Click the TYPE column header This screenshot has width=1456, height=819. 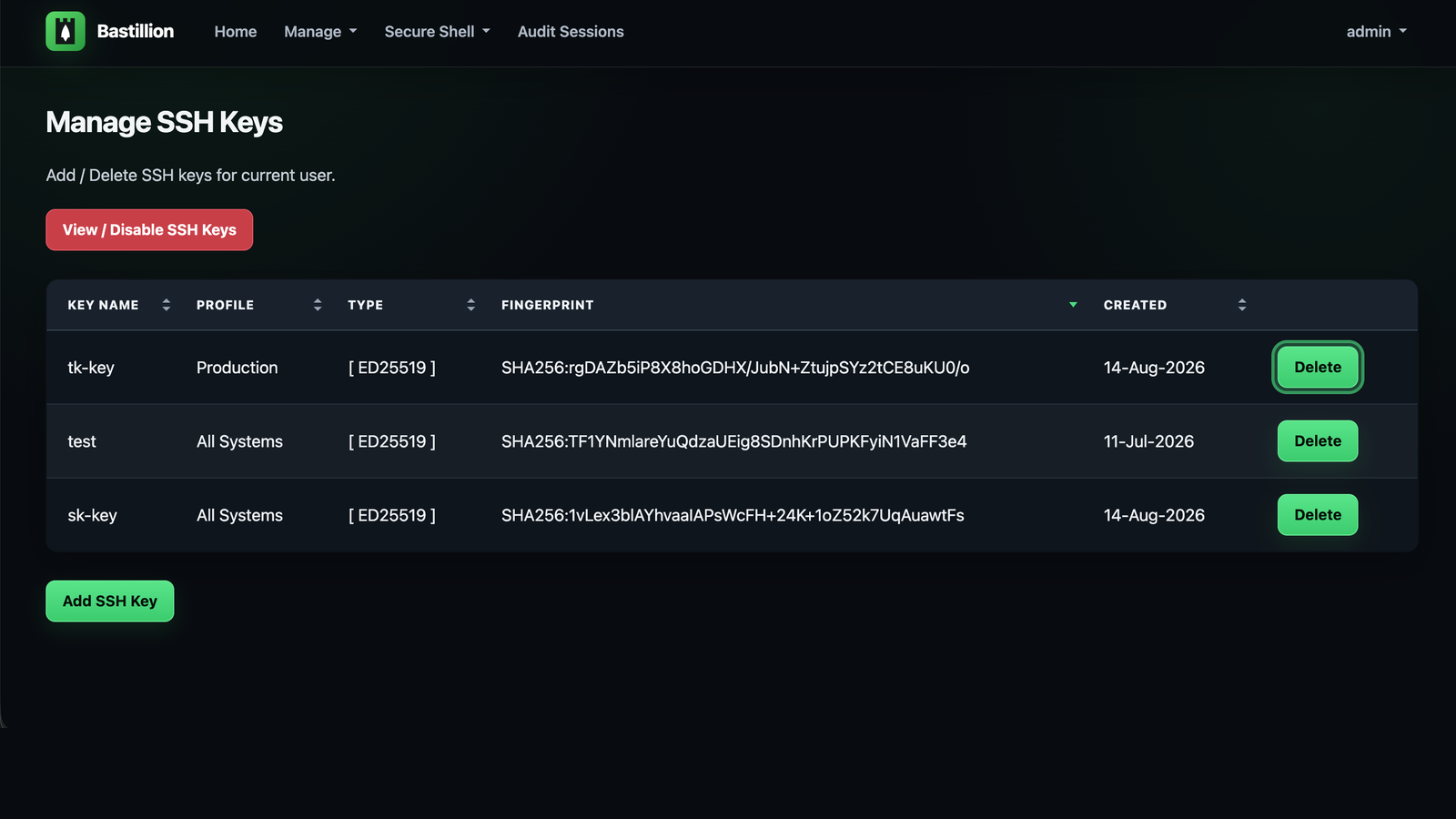(x=365, y=305)
